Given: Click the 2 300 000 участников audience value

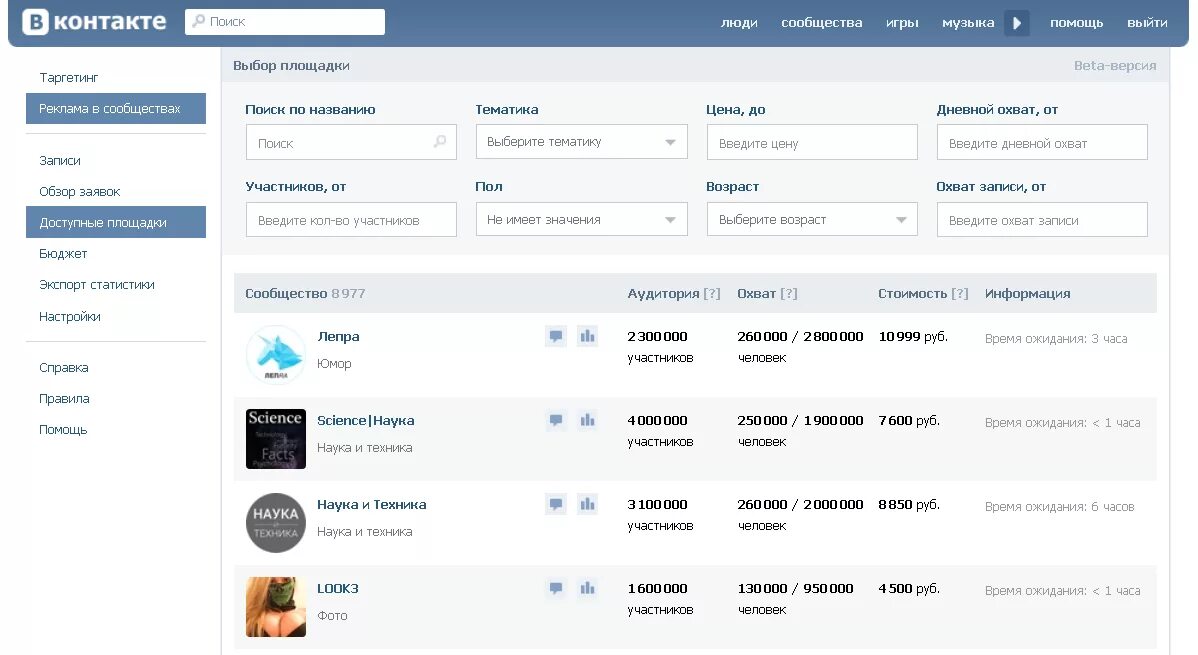Looking at the screenshot, I should point(660,346).
